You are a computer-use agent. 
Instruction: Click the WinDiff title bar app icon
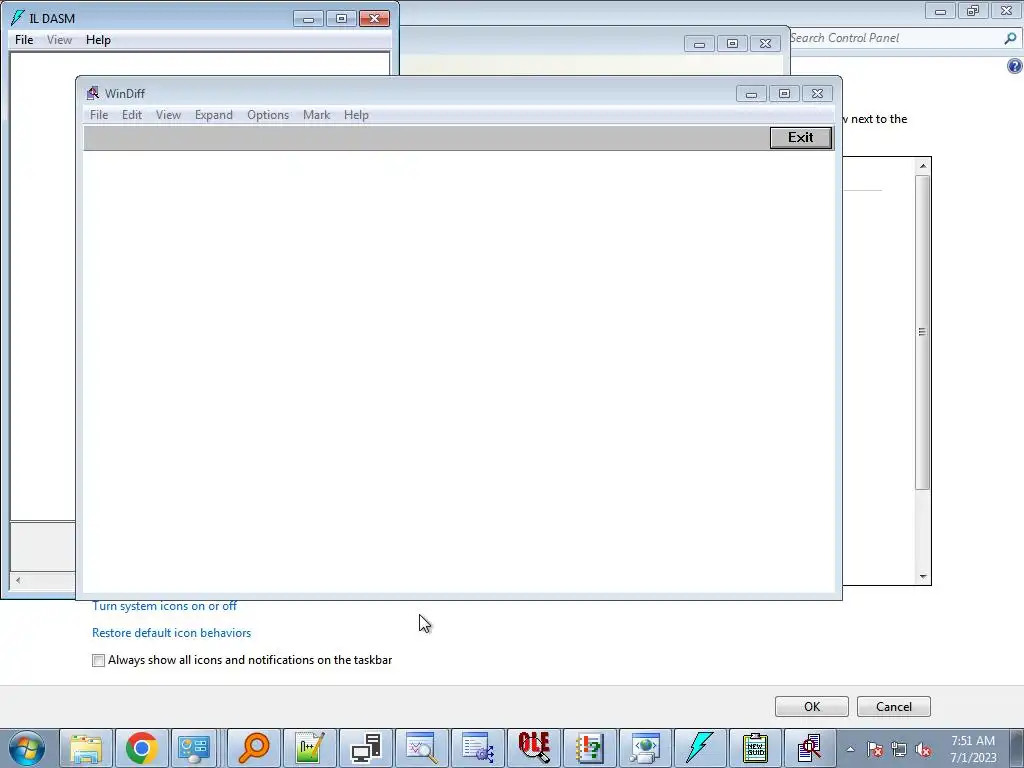(x=93, y=93)
